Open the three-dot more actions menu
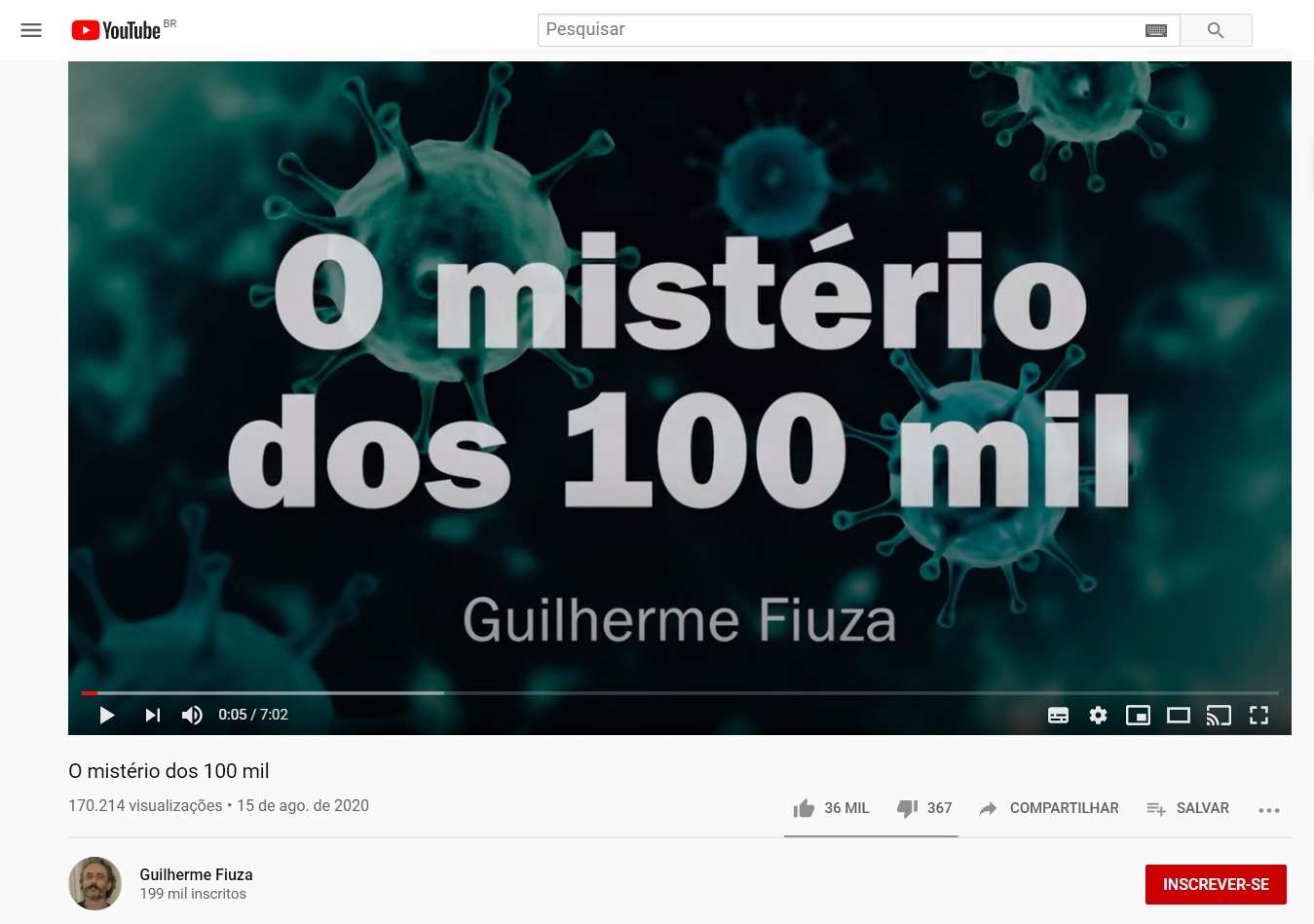 tap(1268, 810)
